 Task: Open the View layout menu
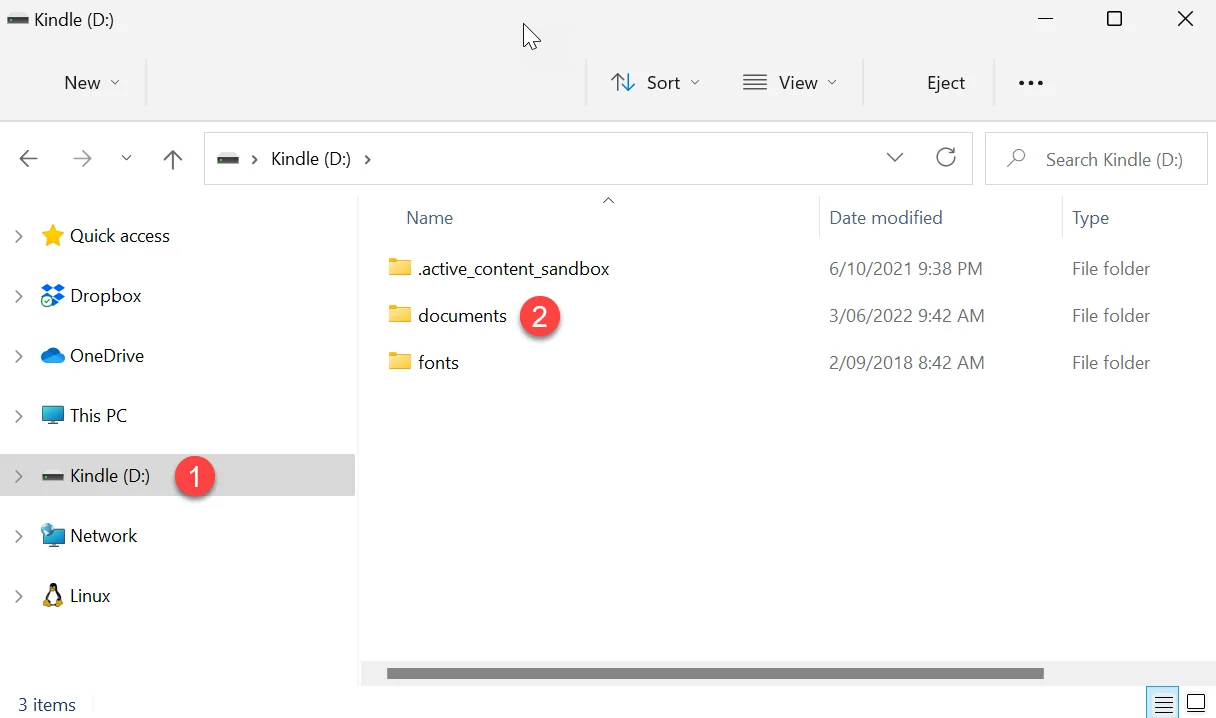790,83
